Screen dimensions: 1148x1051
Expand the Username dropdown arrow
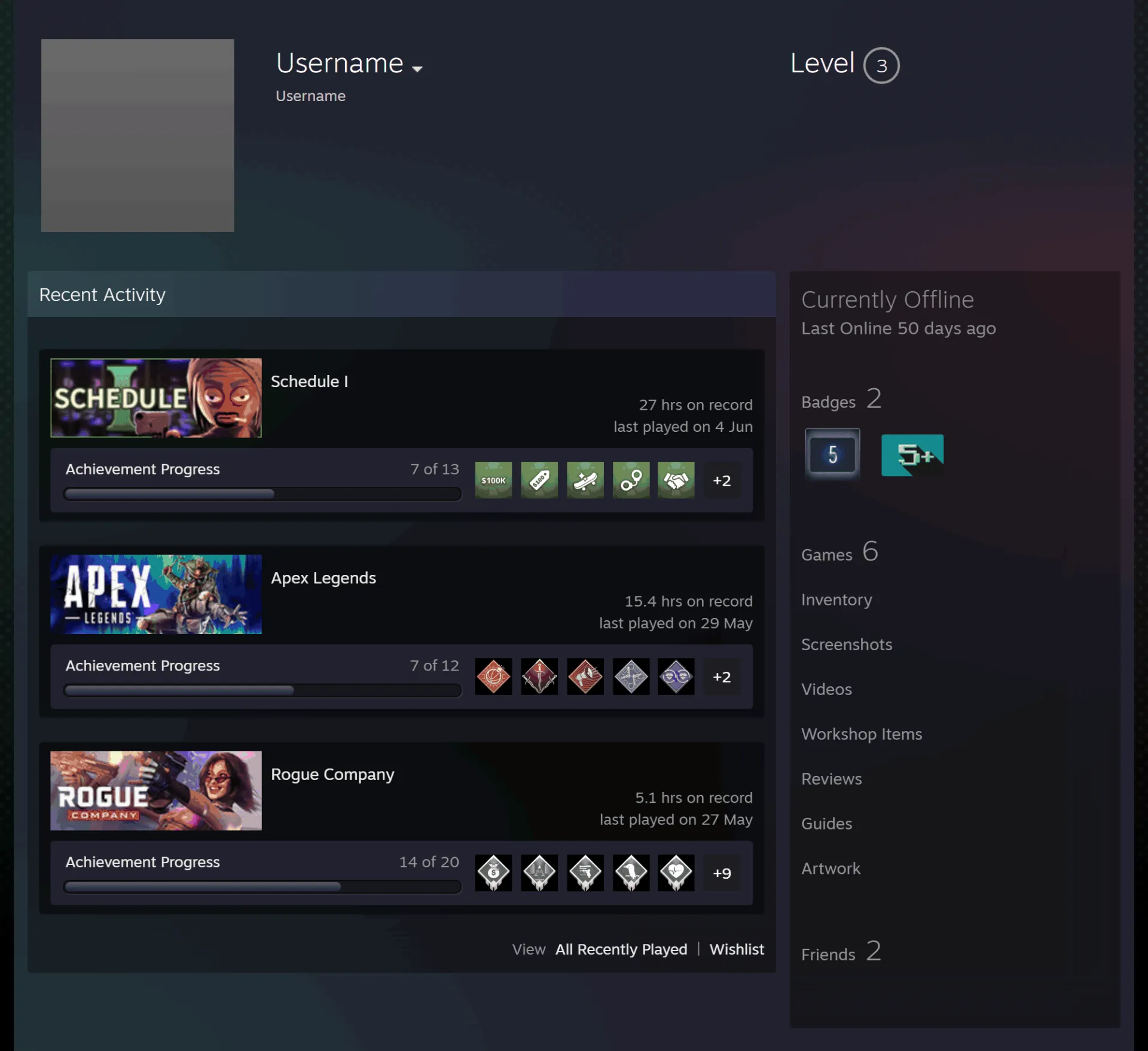[x=417, y=69]
